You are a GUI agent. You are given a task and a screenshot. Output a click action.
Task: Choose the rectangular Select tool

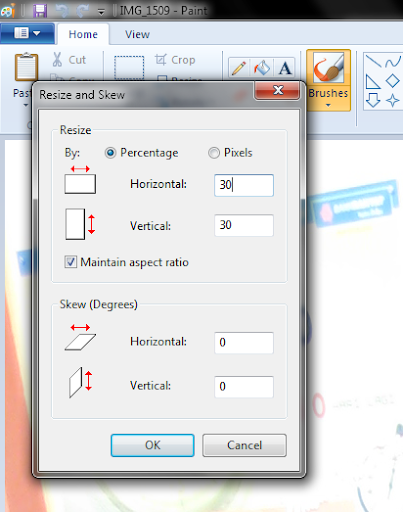[x=129, y=68]
